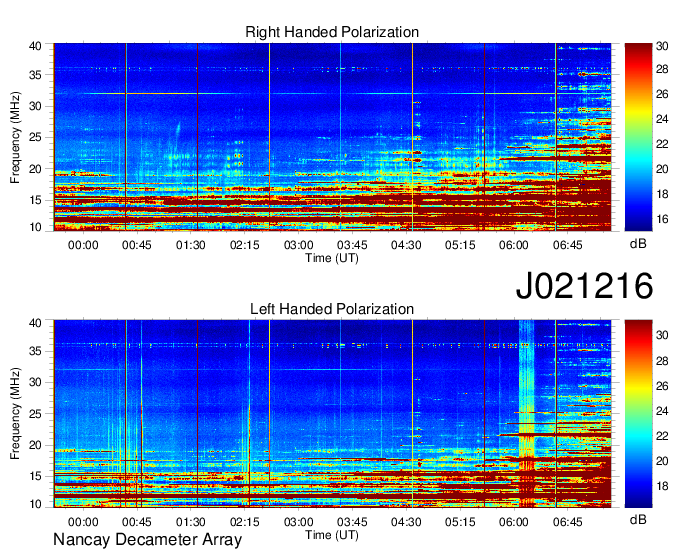
Task: Click 03:45 time tick under Right Handed plot
Action: point(352,245)
